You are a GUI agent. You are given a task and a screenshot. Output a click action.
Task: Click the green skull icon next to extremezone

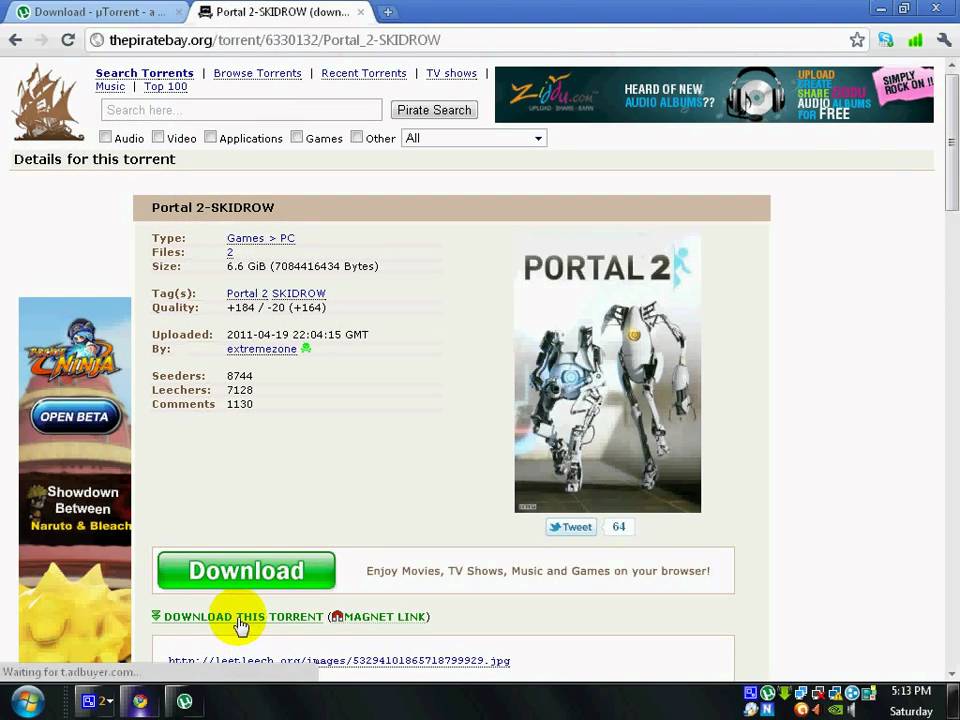click(x=306, y=348)
